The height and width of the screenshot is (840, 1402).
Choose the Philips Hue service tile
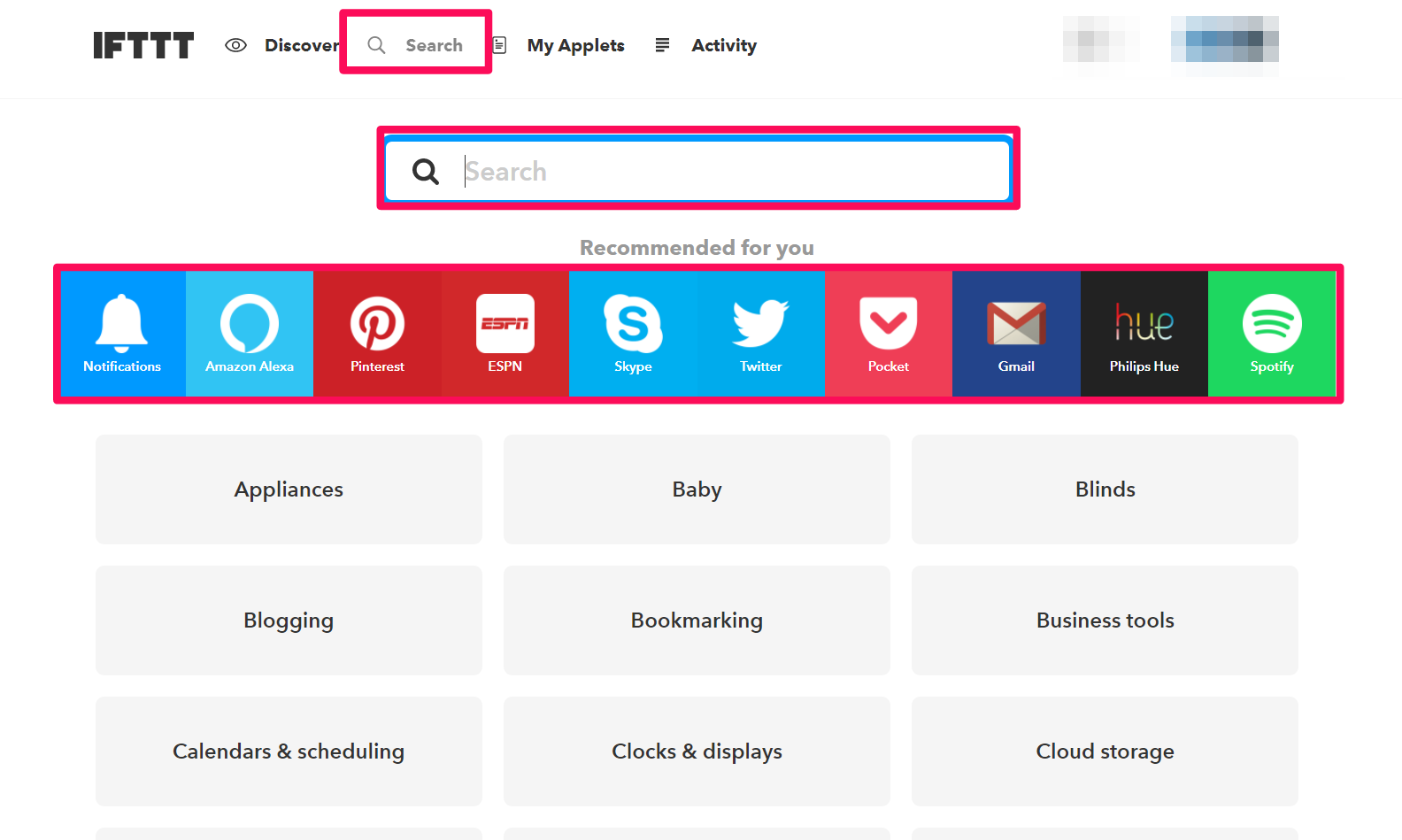click(1144, 334)
